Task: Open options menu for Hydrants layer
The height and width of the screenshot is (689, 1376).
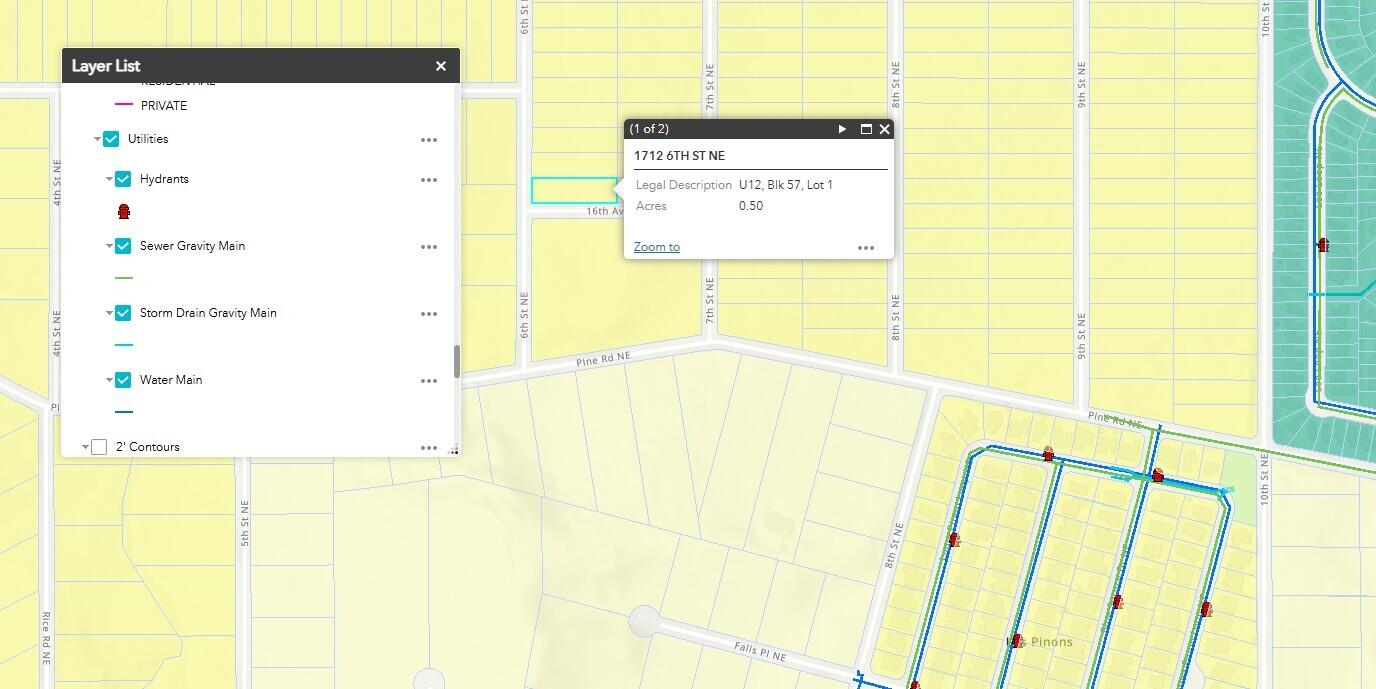Action: [x=429, y=180]
